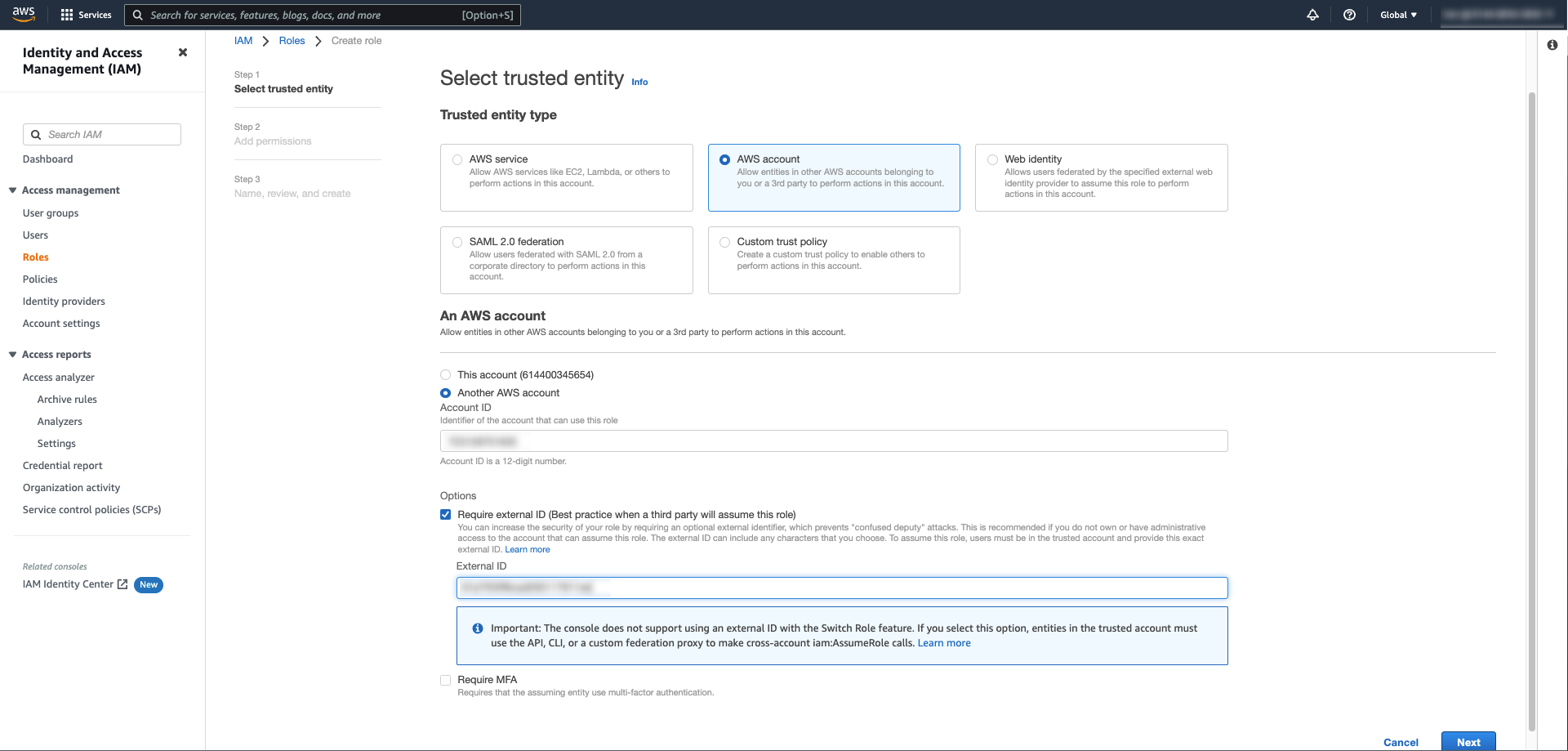The image size is (1568, 751).
Task: Focus the Account ID input field
Action: click(x=834, y=441)
